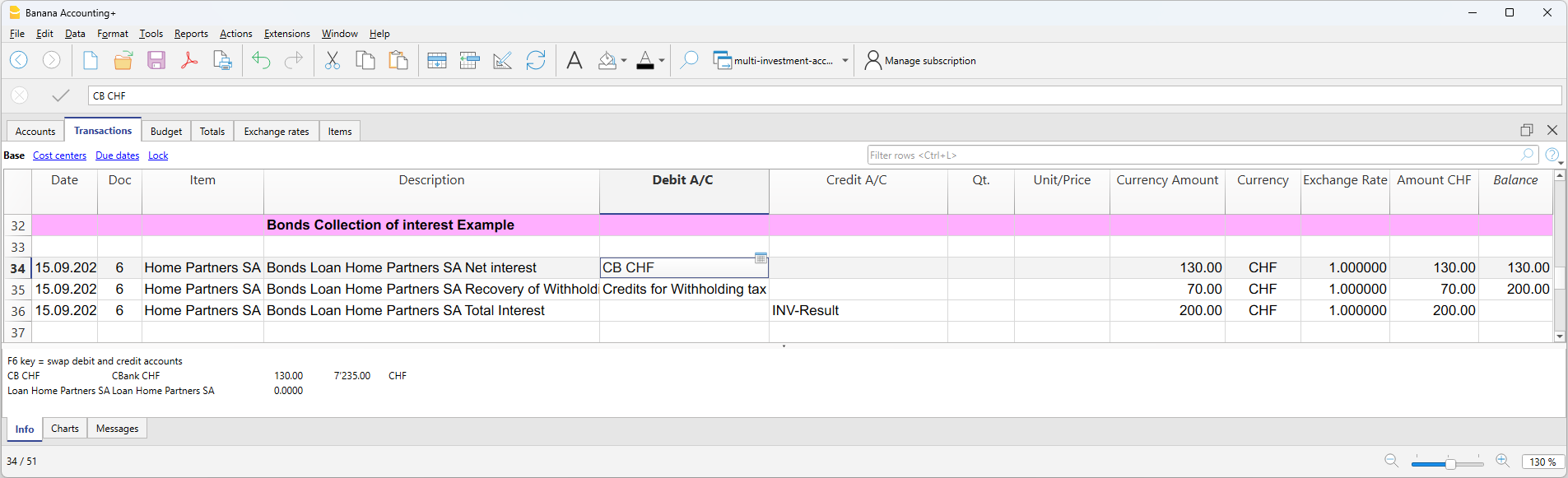The height and width of the screenshot is (478, 1568).
Task: Open the 130 % zoom level box
Action: pyautogui.click(x=1543, y=462)
